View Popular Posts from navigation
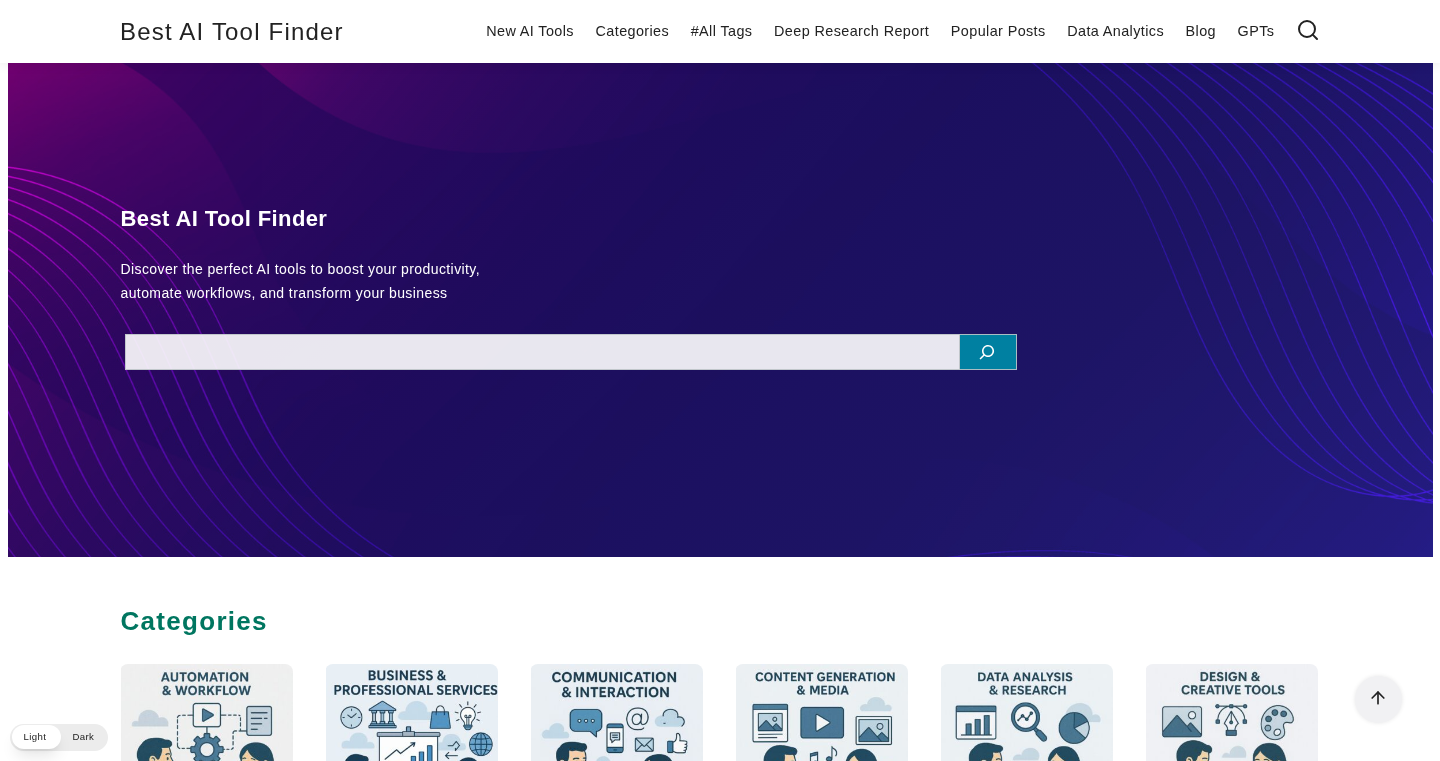 coord(998,31)
